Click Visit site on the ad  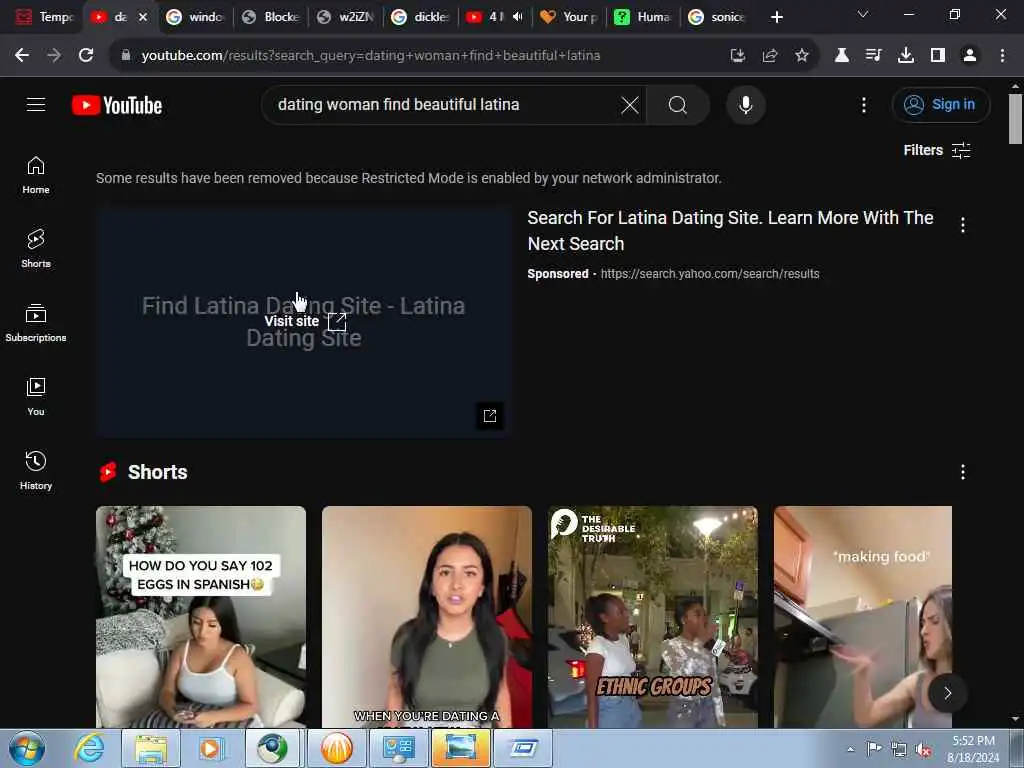305,321
